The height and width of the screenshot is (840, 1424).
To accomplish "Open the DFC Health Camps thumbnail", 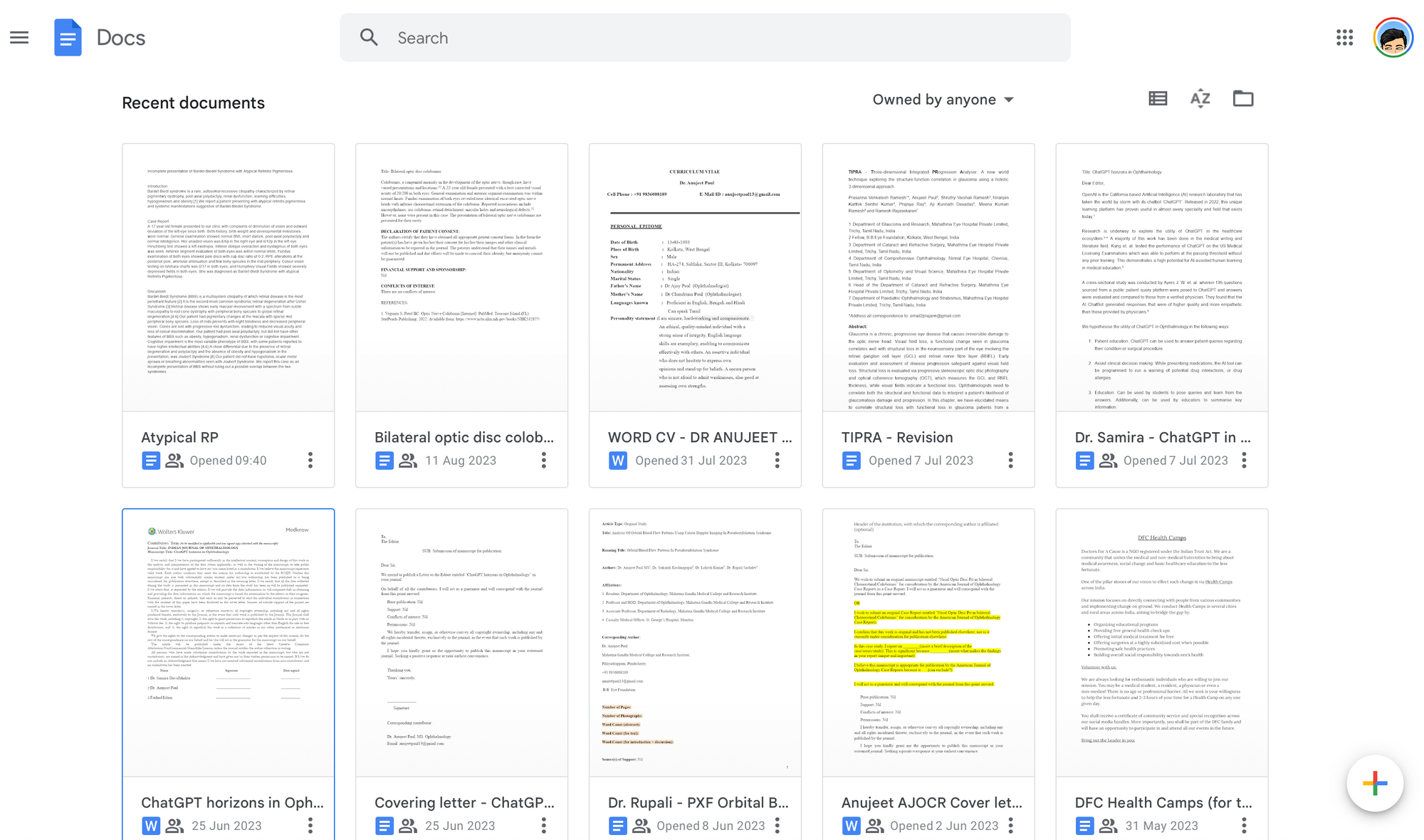I will tap(1161, 642).
